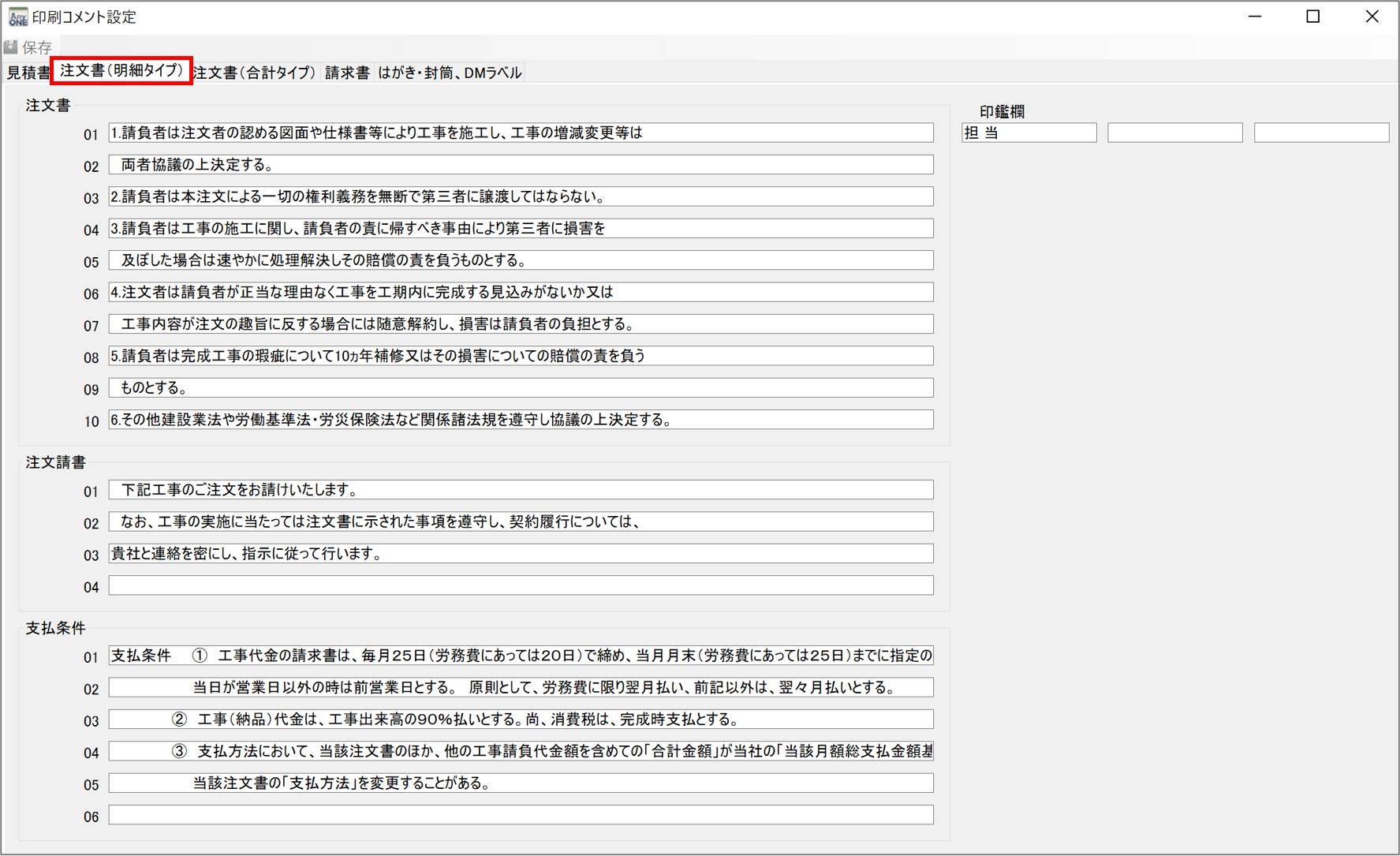Click 注文書 line 01 text field
1400x856 pixels.
[x=521, y=133]
